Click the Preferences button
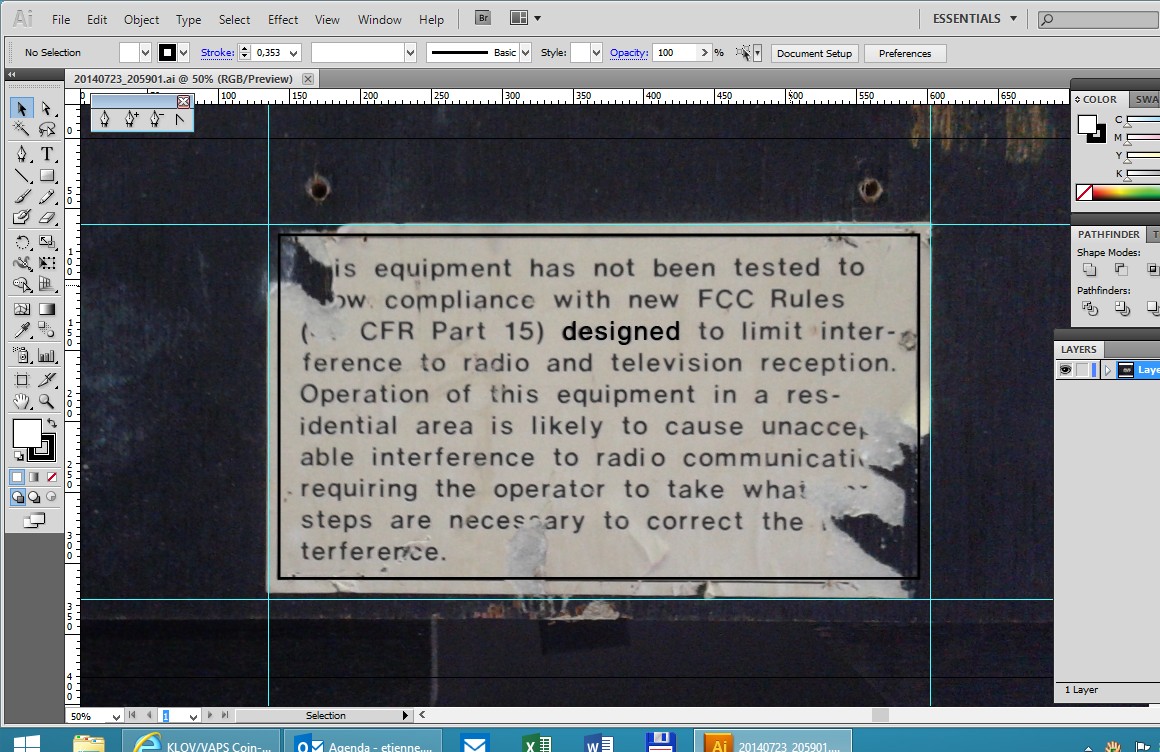The height and width of the screenshot is (752, 1160). (x=905, y=53)
